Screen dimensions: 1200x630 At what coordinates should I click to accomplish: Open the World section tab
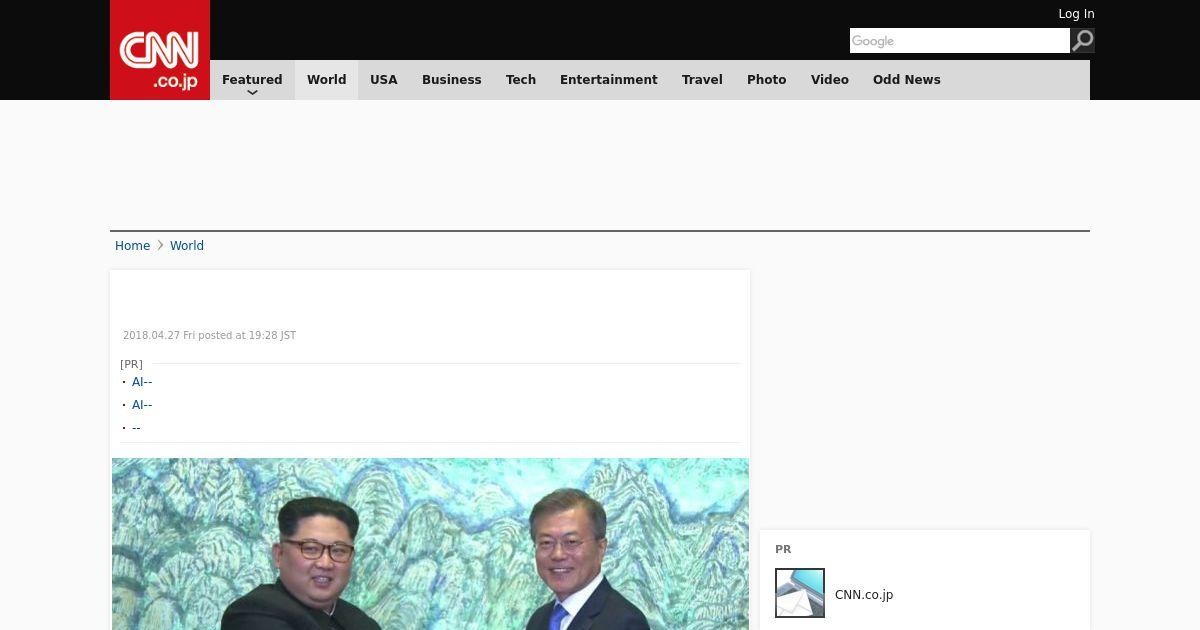(326, 80)
